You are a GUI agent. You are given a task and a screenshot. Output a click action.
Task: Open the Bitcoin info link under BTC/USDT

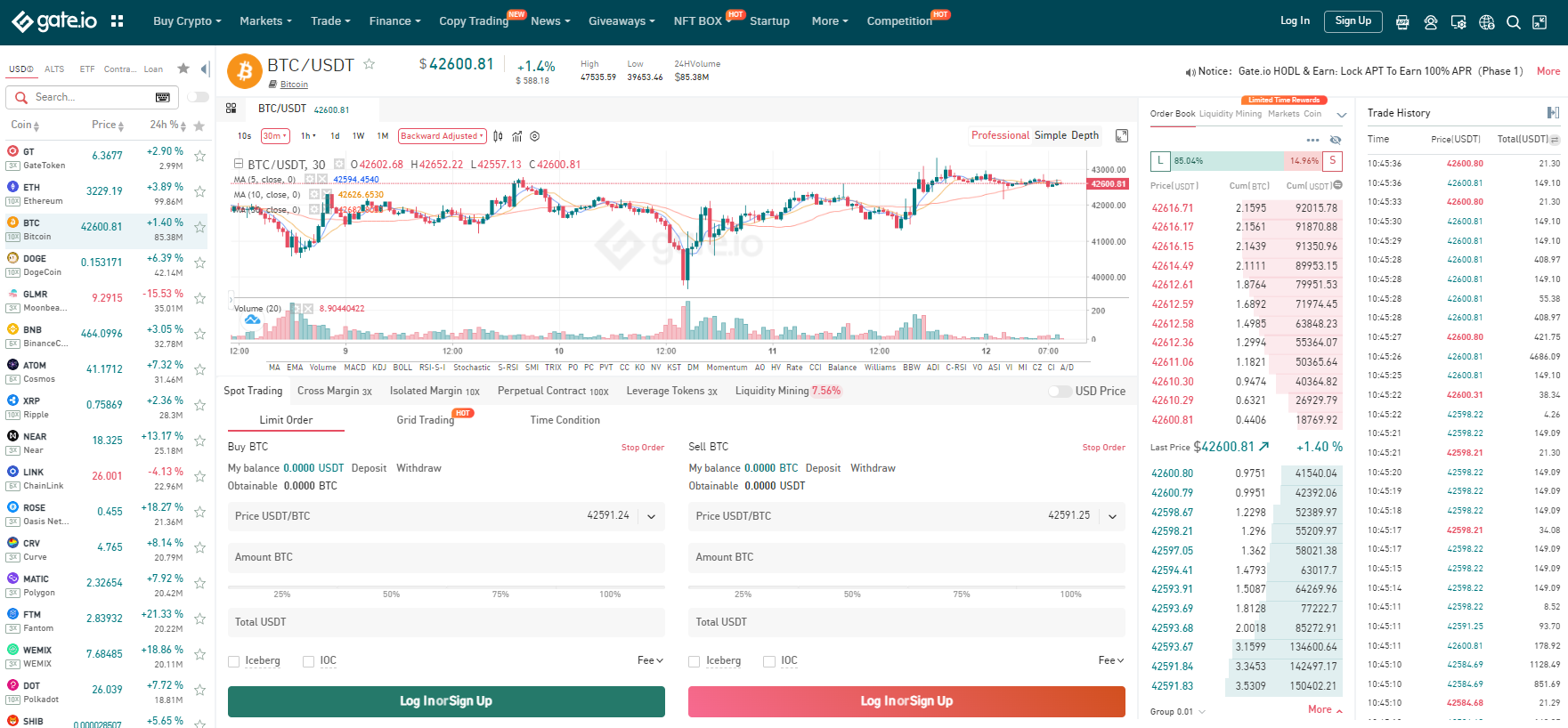pos(294,85)
